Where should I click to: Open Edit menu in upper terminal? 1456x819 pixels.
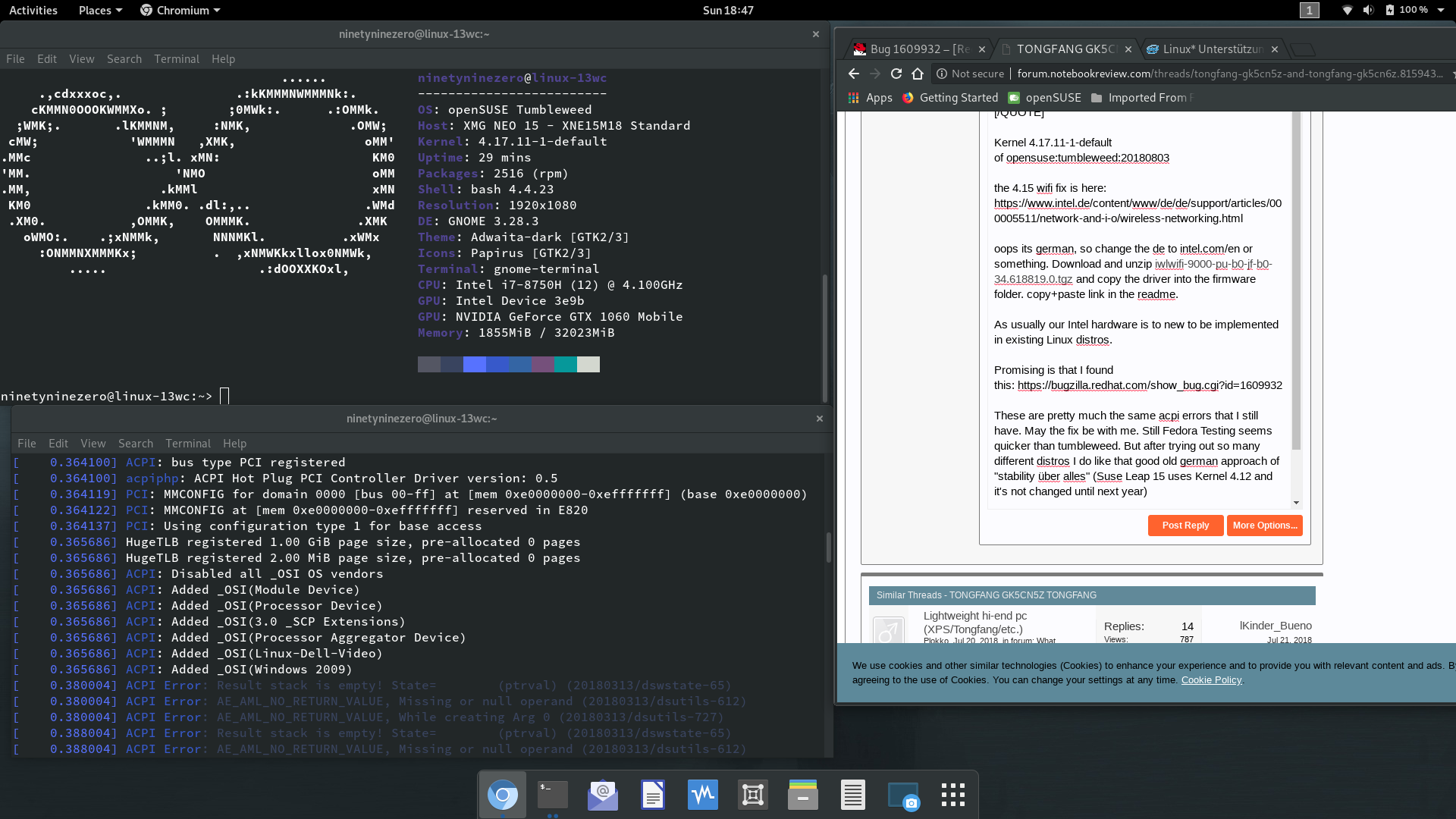point(47,58)
